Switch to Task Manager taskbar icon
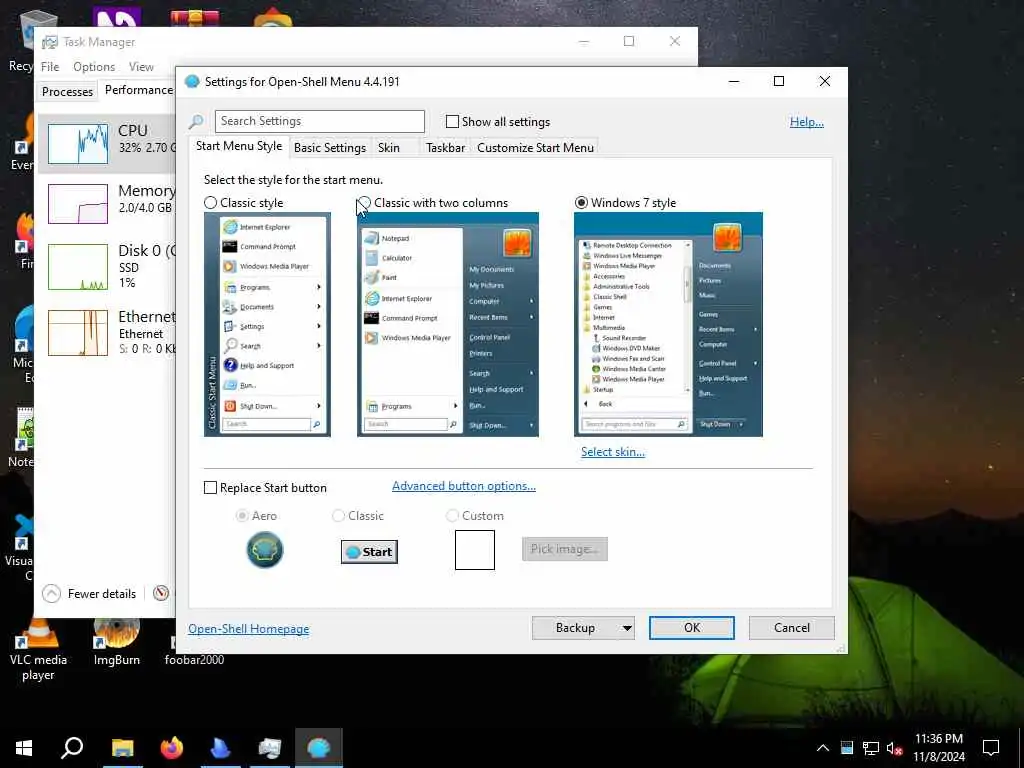This screenshot has width=1024, height=768. pos(270,748)
